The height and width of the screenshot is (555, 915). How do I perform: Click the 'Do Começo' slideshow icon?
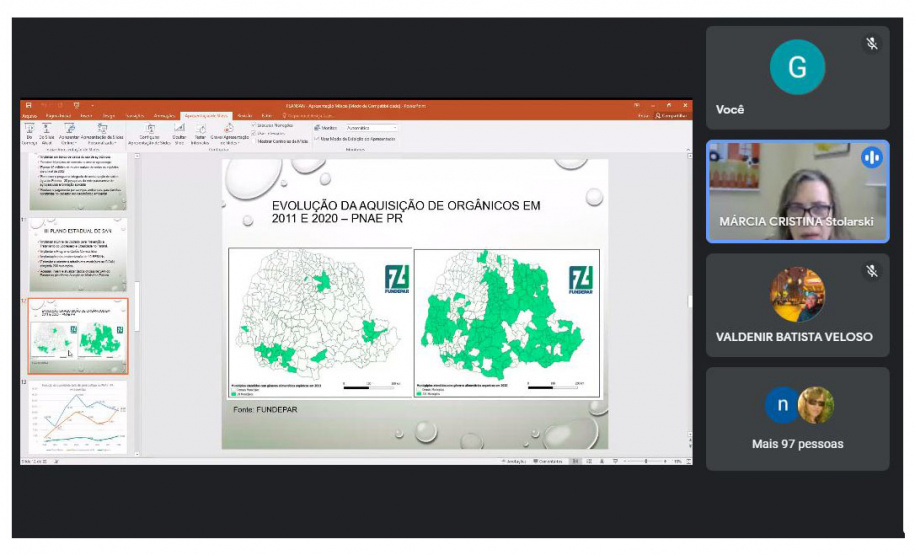(x=29, y=130)
